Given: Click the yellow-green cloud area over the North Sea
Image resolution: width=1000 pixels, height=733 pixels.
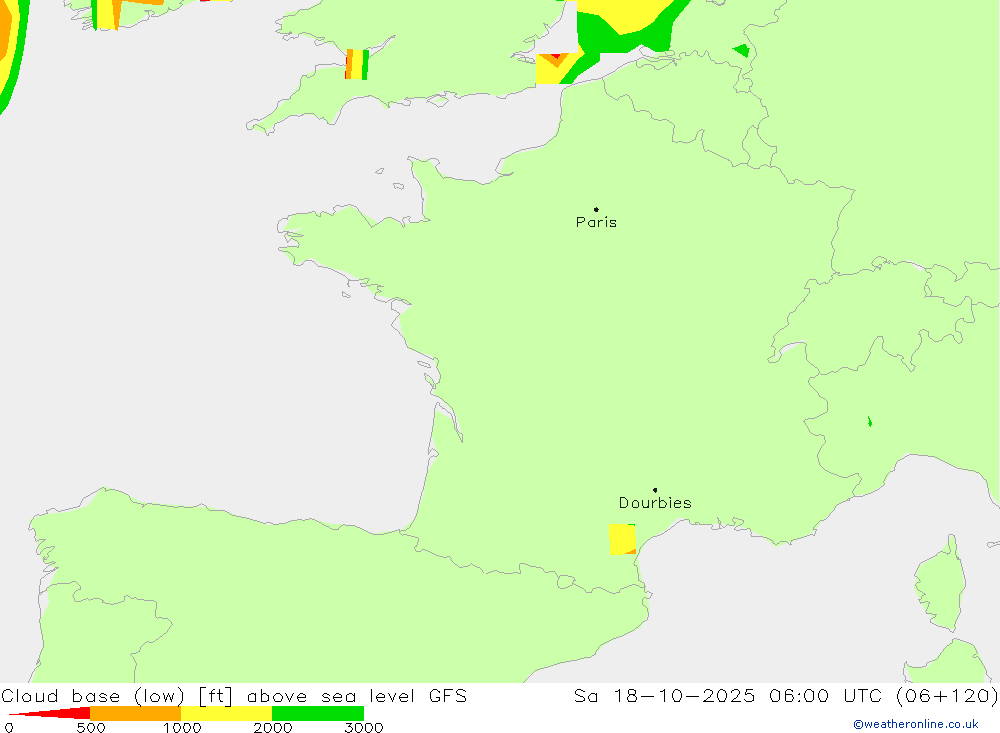Looking at the screenshot, I should [630, 18].
